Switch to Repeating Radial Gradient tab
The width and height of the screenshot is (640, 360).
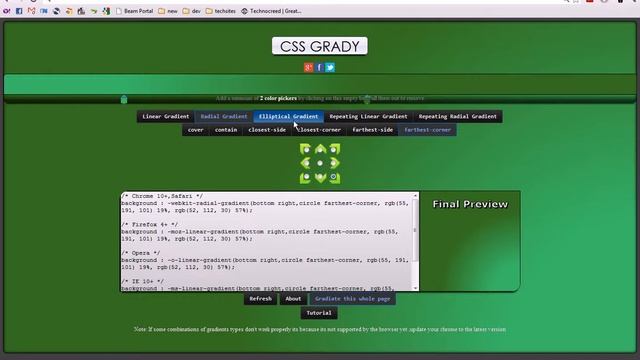click(458, 116)
